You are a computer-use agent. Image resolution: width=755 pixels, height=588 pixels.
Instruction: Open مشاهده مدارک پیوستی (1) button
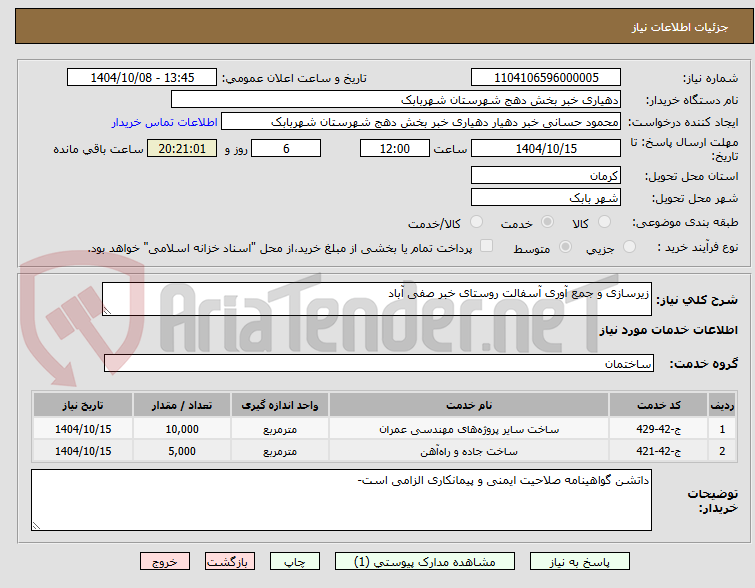[425, 562]
